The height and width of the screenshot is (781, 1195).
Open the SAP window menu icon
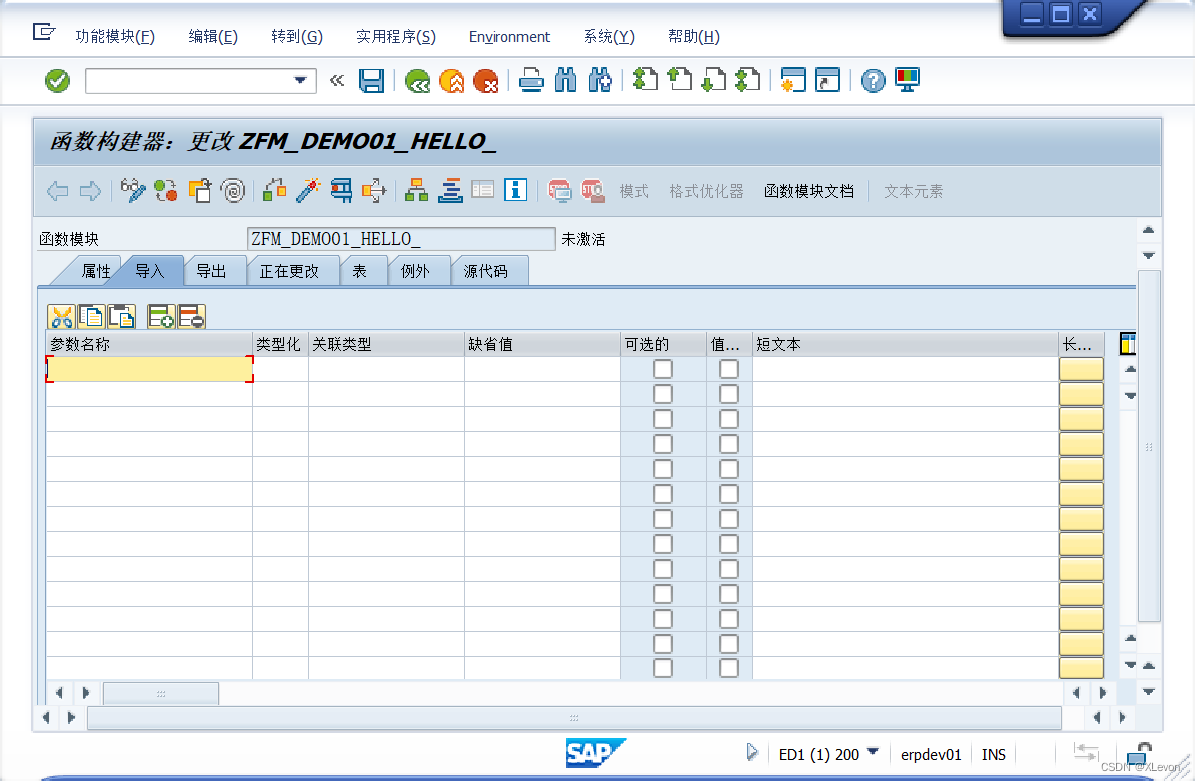(43, 32)
